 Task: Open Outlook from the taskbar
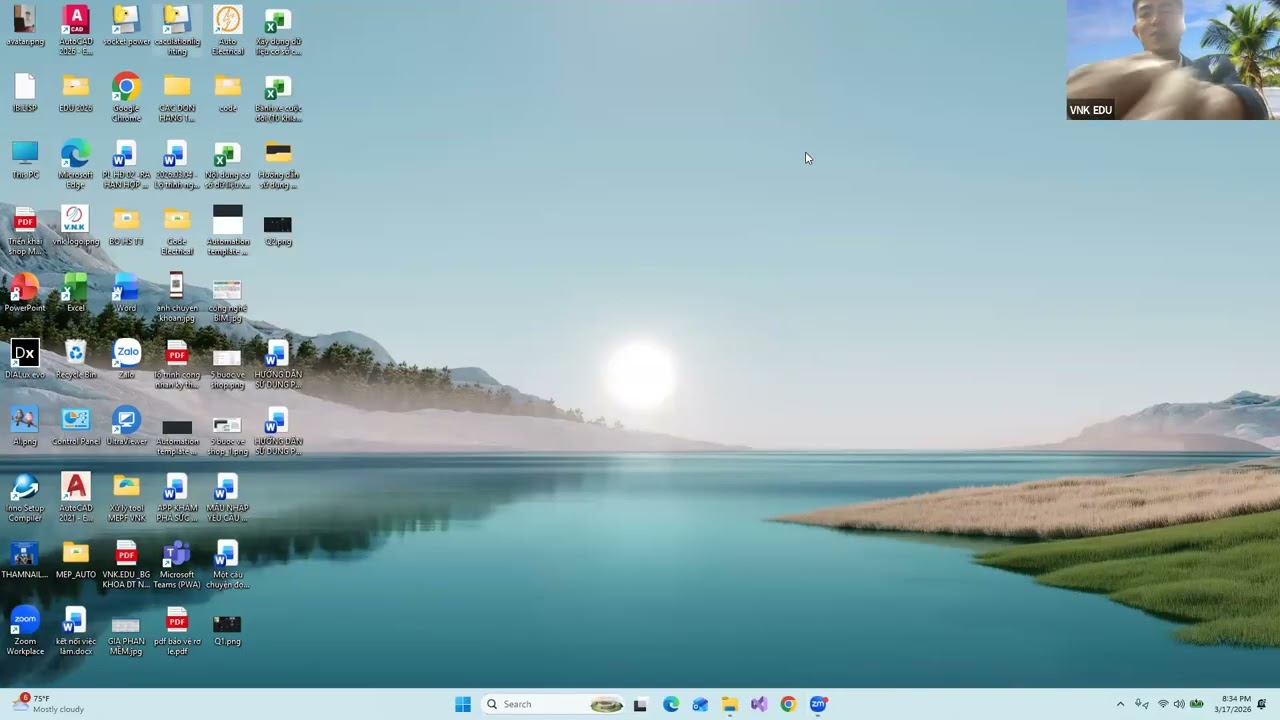pos(700,704)
